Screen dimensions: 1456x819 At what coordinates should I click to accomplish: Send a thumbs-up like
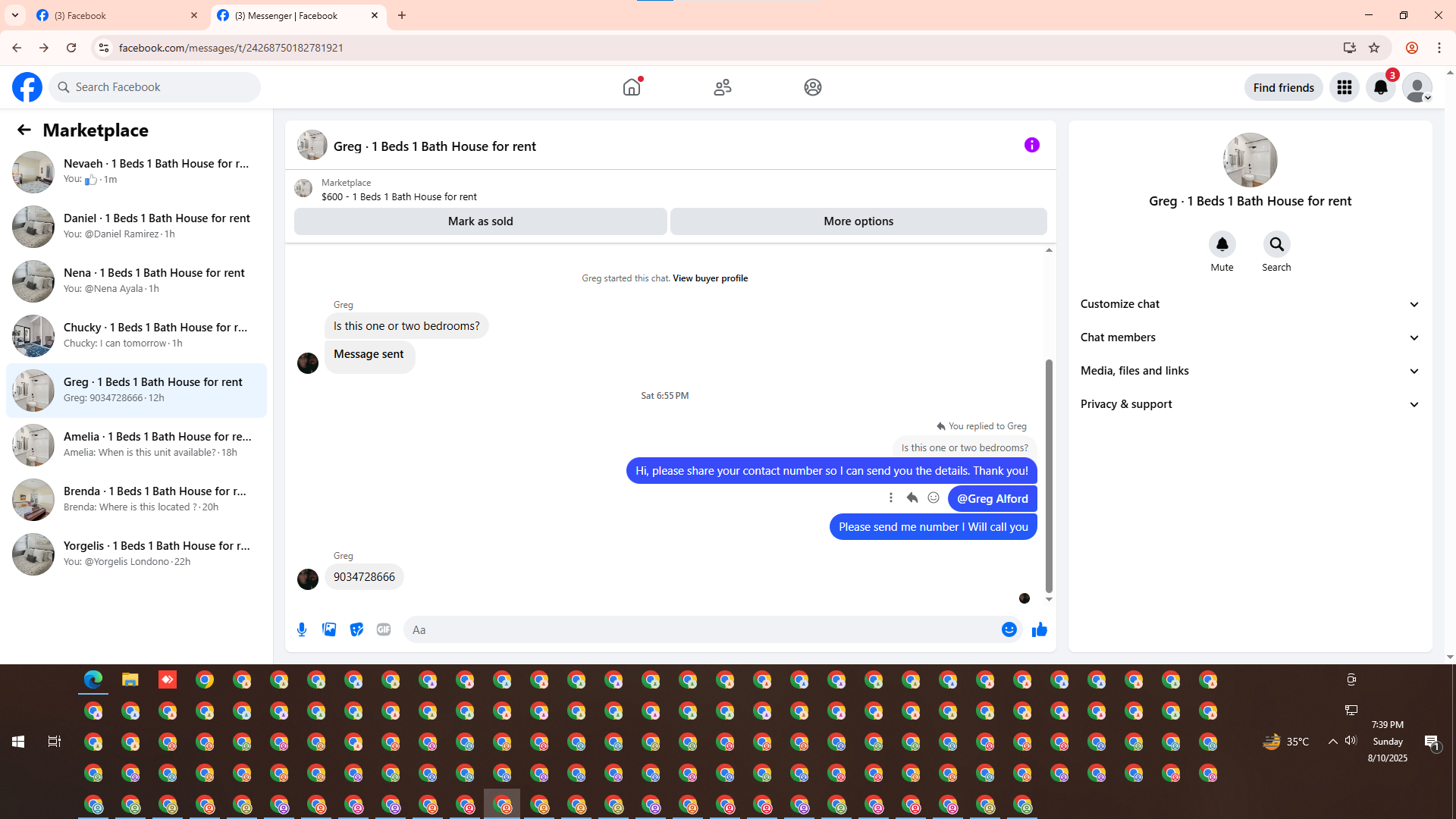[1039, 629]
